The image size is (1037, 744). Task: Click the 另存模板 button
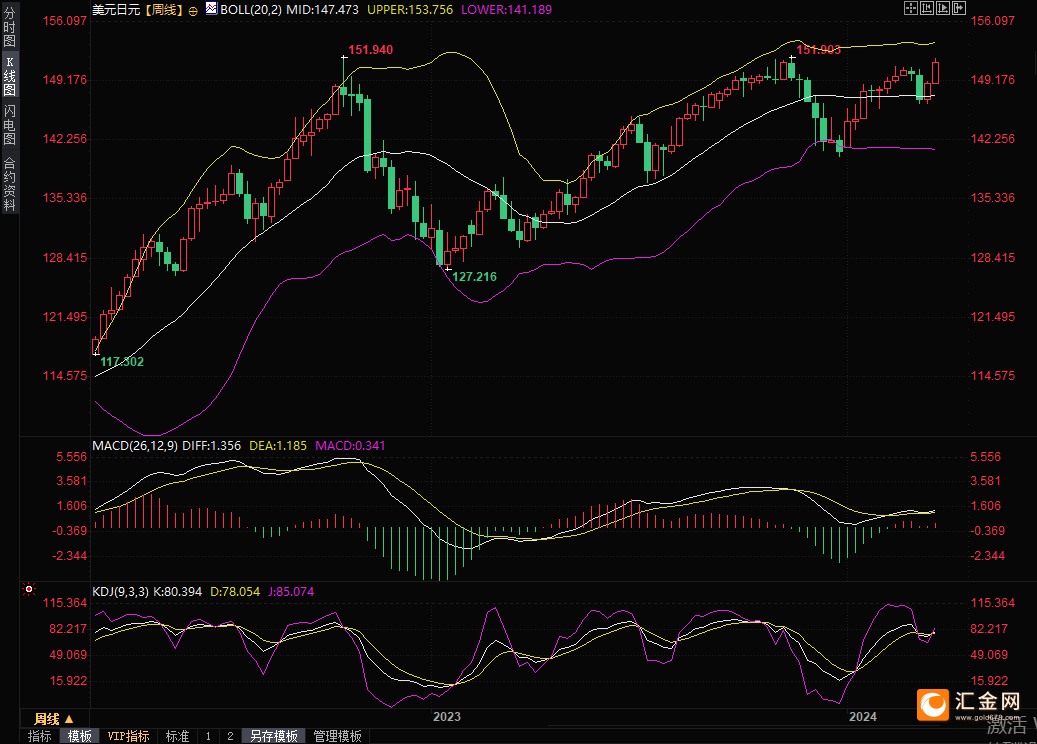point(274,736)
